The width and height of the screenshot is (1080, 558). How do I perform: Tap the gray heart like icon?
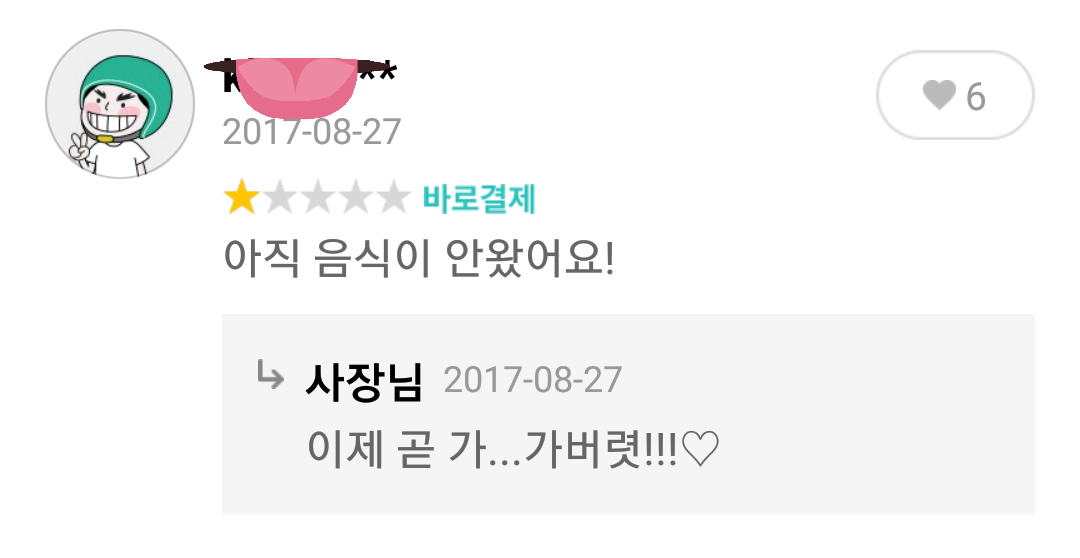(939, 95)
